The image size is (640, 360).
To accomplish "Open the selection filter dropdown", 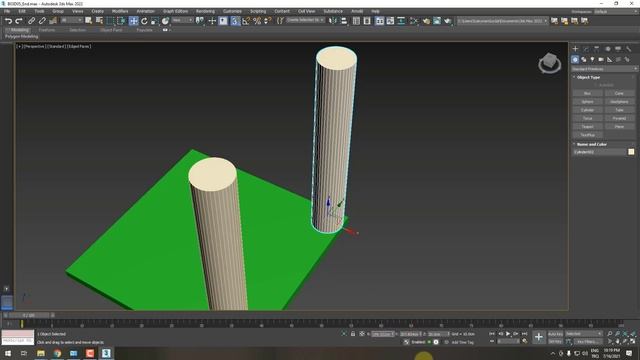I will [71, 20].
